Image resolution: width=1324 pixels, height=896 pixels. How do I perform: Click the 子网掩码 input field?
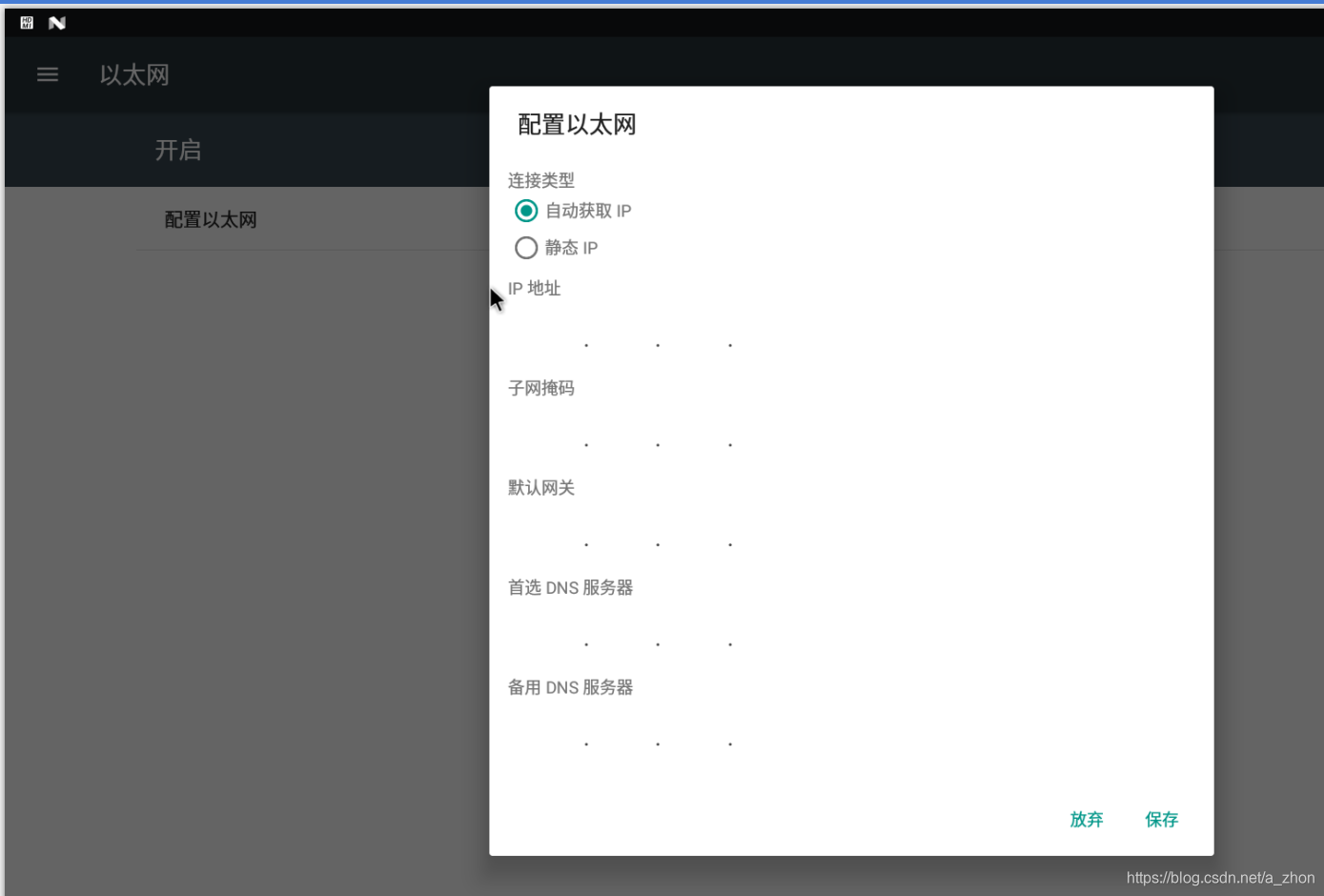click(x=658, y=436)
